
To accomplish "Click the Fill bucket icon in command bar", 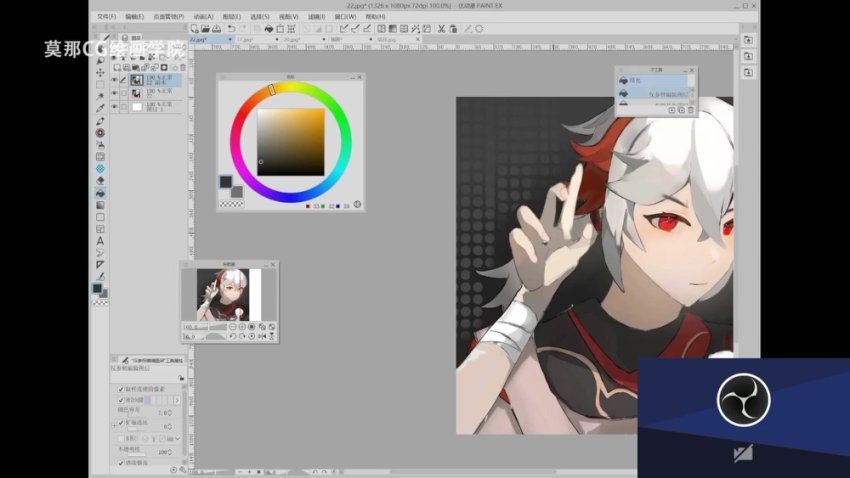I will (x=268, y=29).
